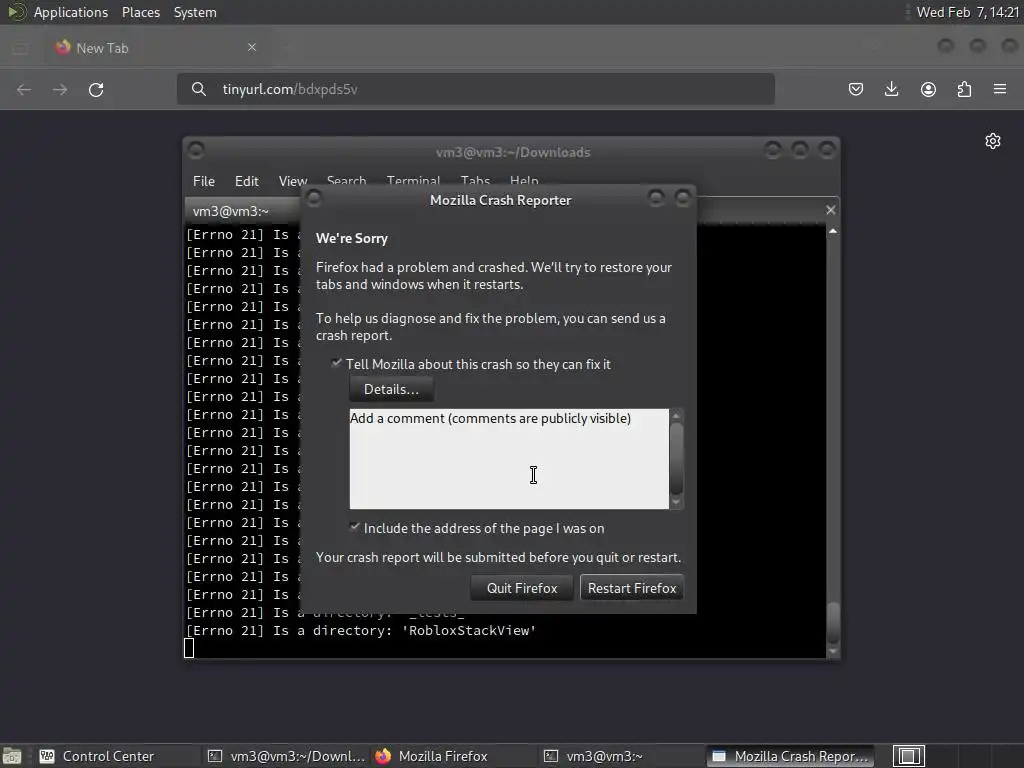Screen dimensions: 1024x768
Task: Open the Firefox downloads panel
Action: (891, 89)
